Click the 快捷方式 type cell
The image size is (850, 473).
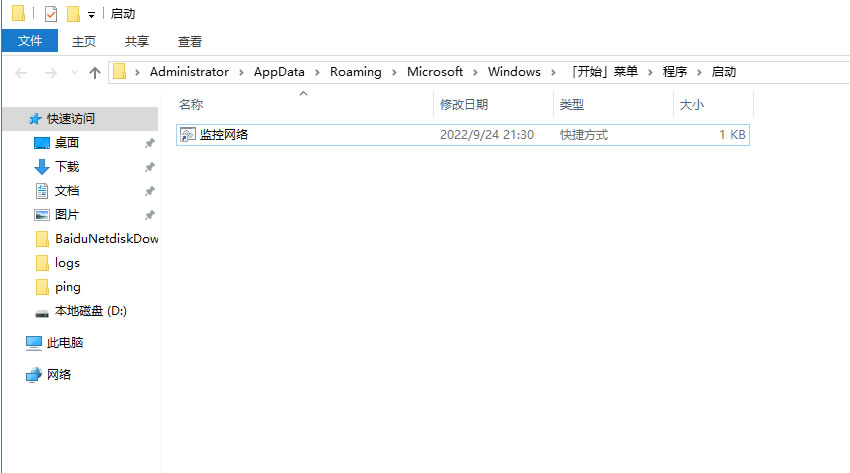584,135
